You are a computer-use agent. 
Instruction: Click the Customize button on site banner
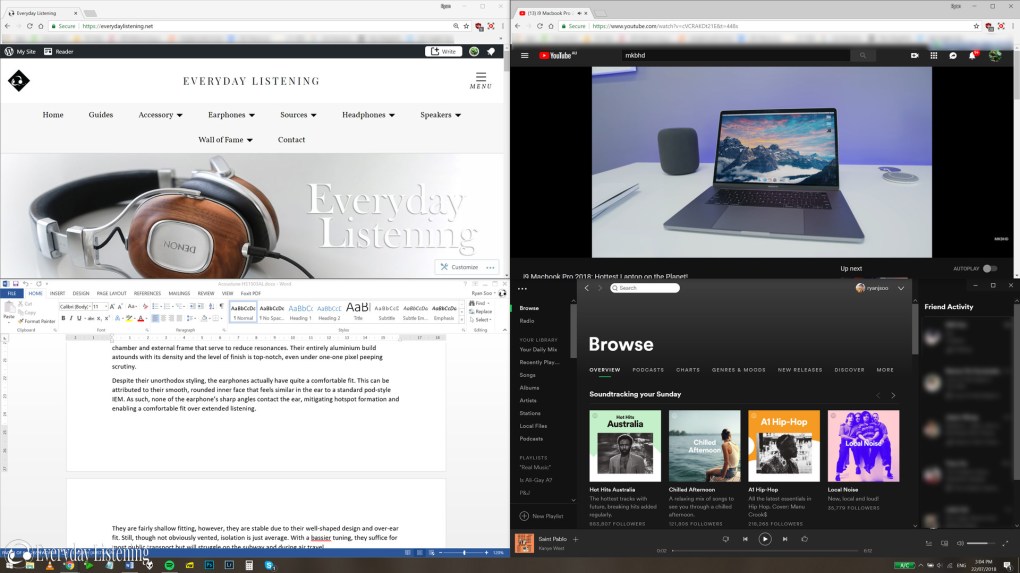[x=460, y=267]
